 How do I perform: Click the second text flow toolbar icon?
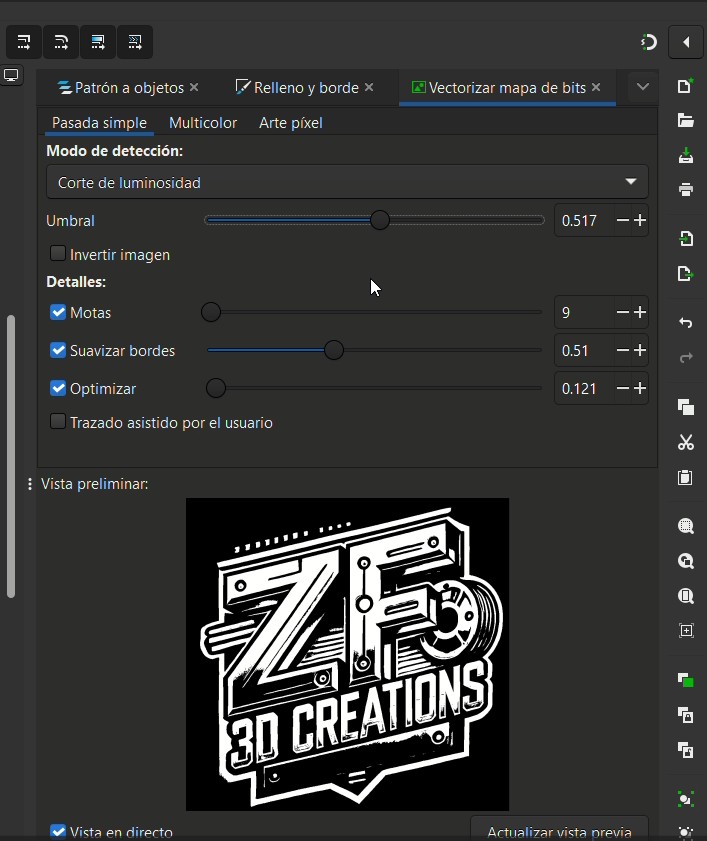(x=61, y=42)
